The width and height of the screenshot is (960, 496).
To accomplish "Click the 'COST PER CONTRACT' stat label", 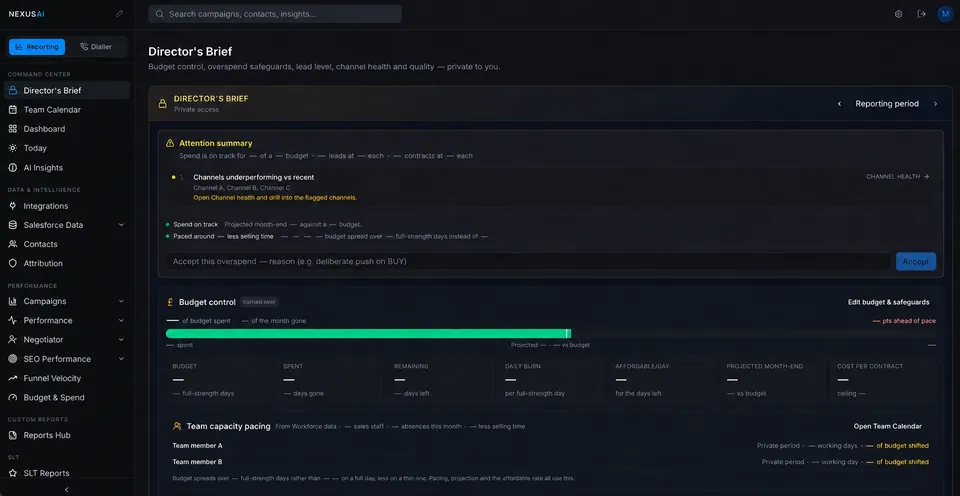I will click(x=870, y=366).
